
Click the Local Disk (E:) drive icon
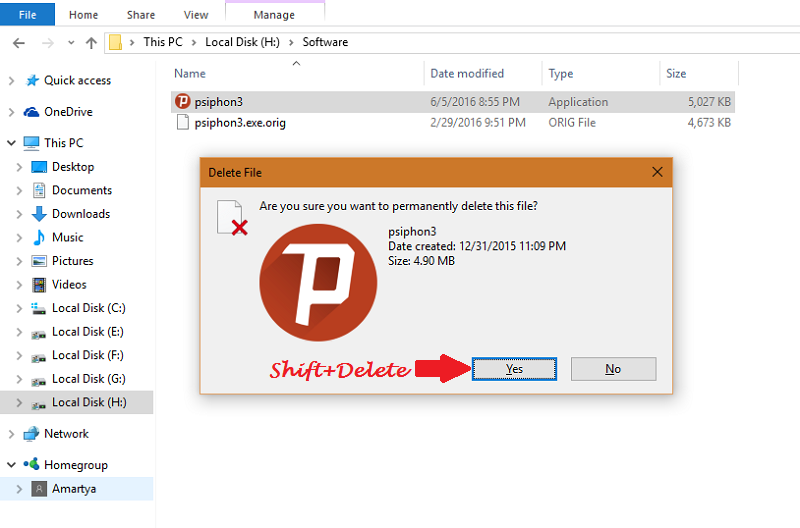click(x=38, y=335)
